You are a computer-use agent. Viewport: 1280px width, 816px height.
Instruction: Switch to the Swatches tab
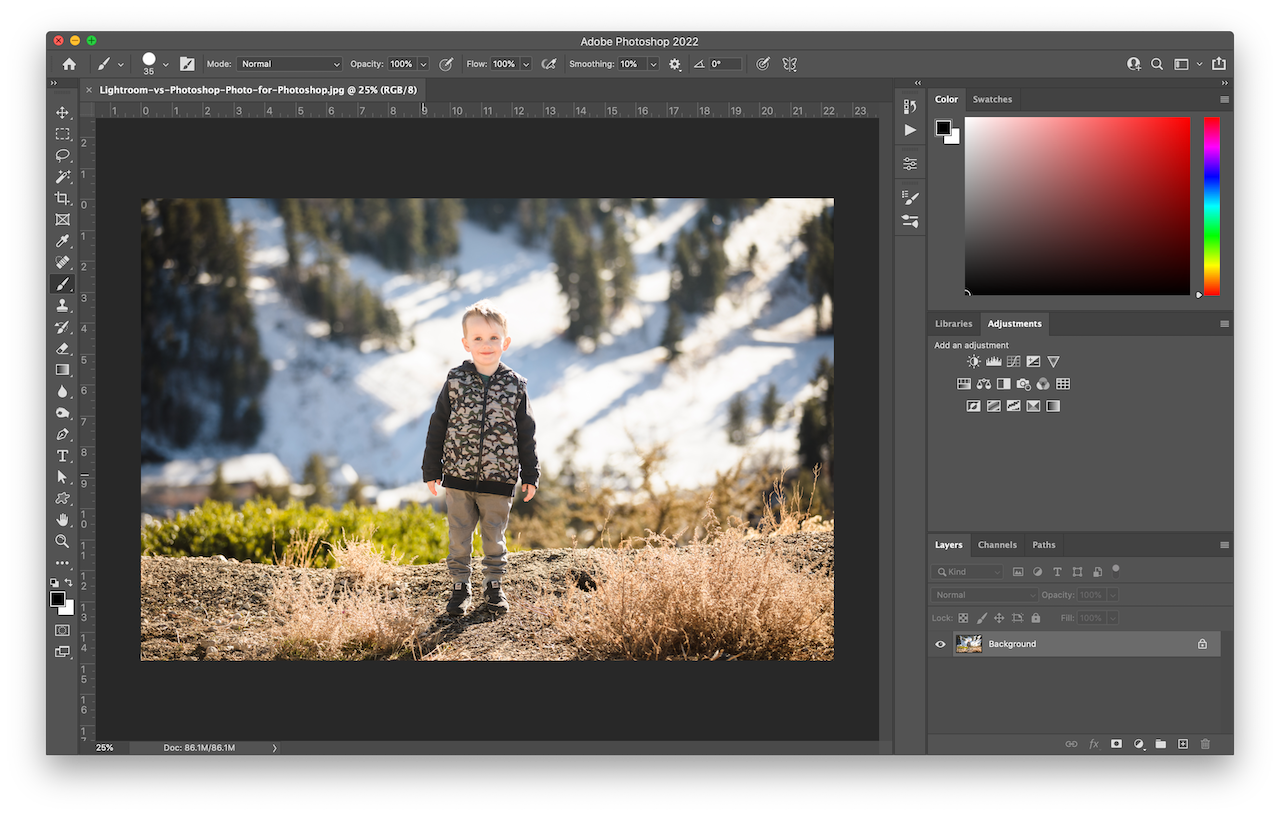click(992, 99)
